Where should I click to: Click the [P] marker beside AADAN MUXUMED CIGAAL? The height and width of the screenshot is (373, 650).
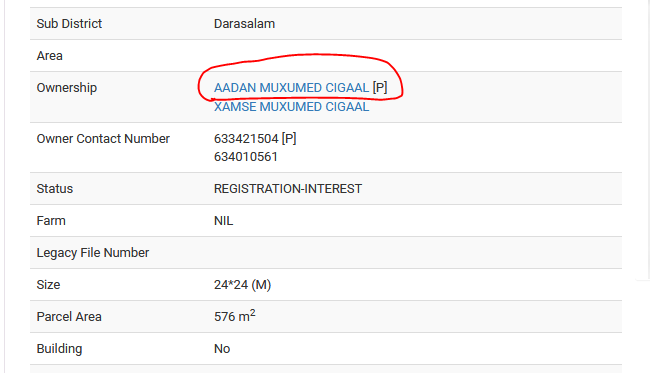pos(380,88)
